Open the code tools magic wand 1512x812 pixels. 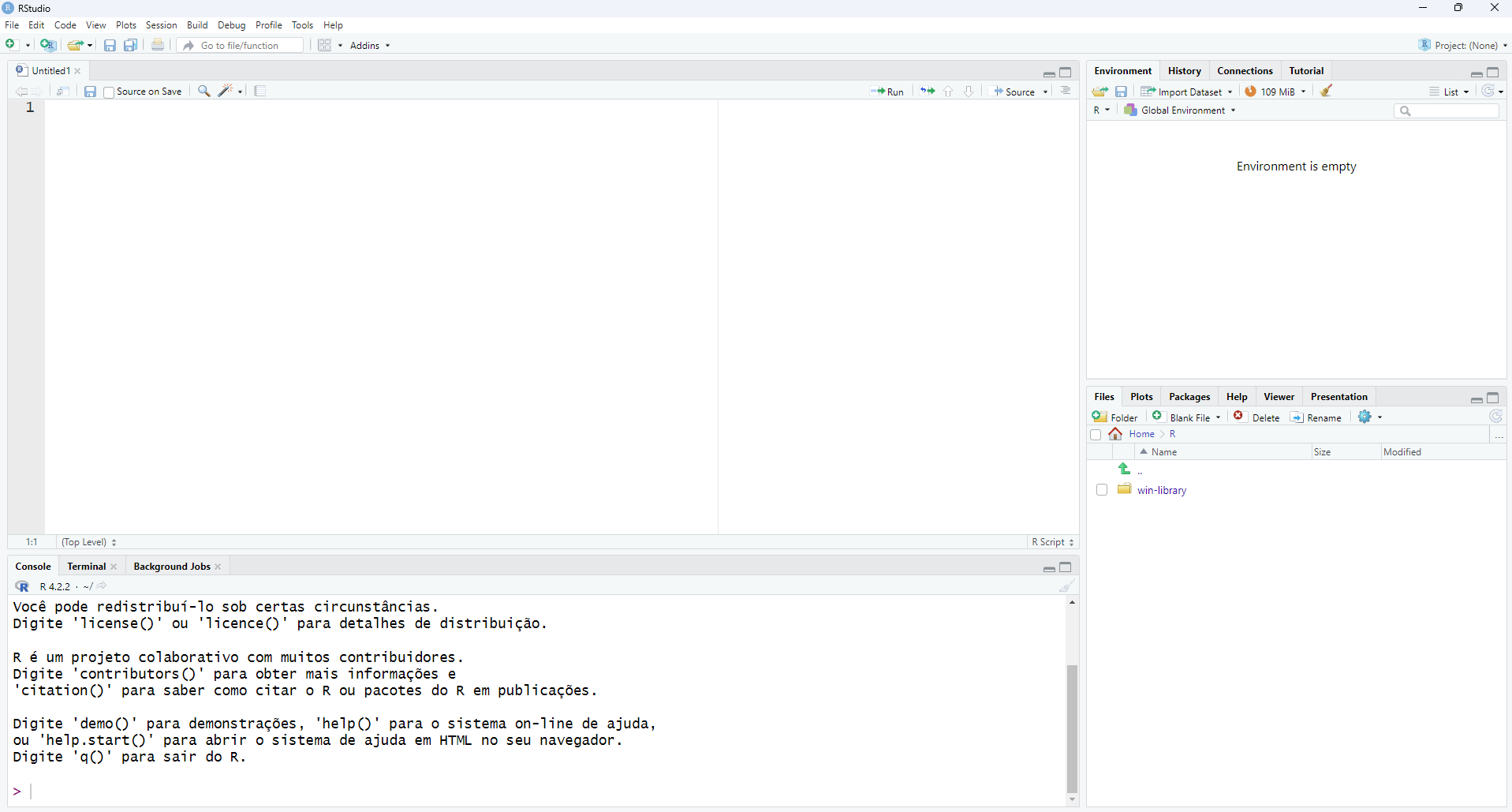pos(226,92)
